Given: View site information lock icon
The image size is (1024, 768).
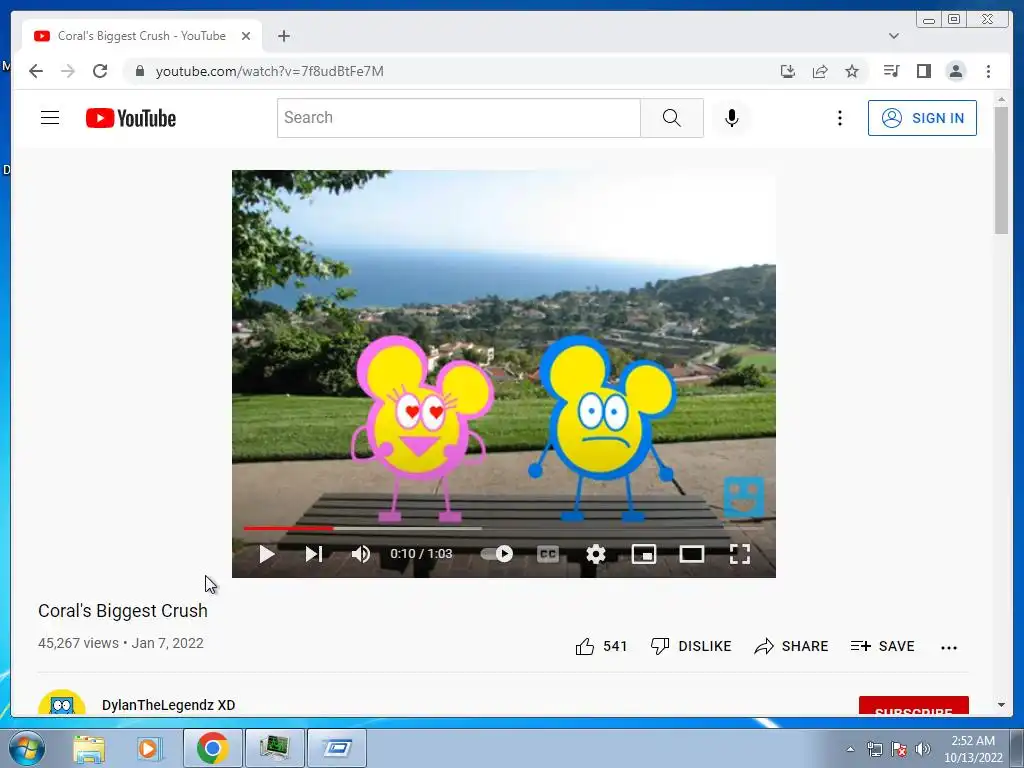Looking at the screenshot, I should [139, 71].
